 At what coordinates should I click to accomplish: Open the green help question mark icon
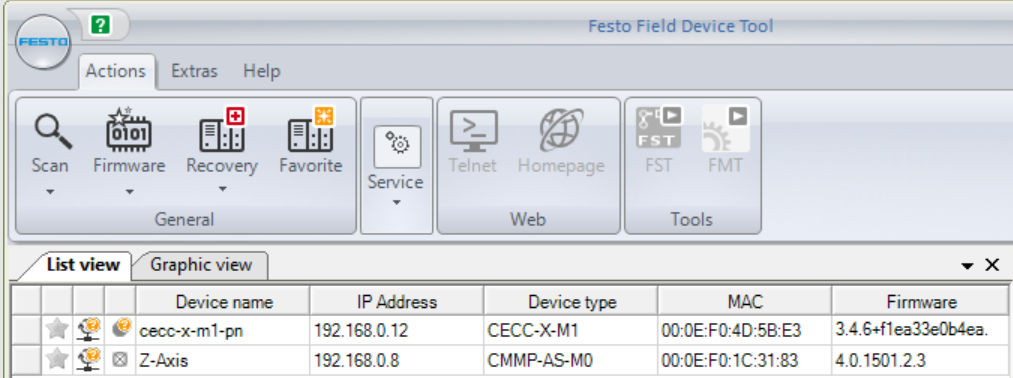pyautogui.click(x=100, y=25)
